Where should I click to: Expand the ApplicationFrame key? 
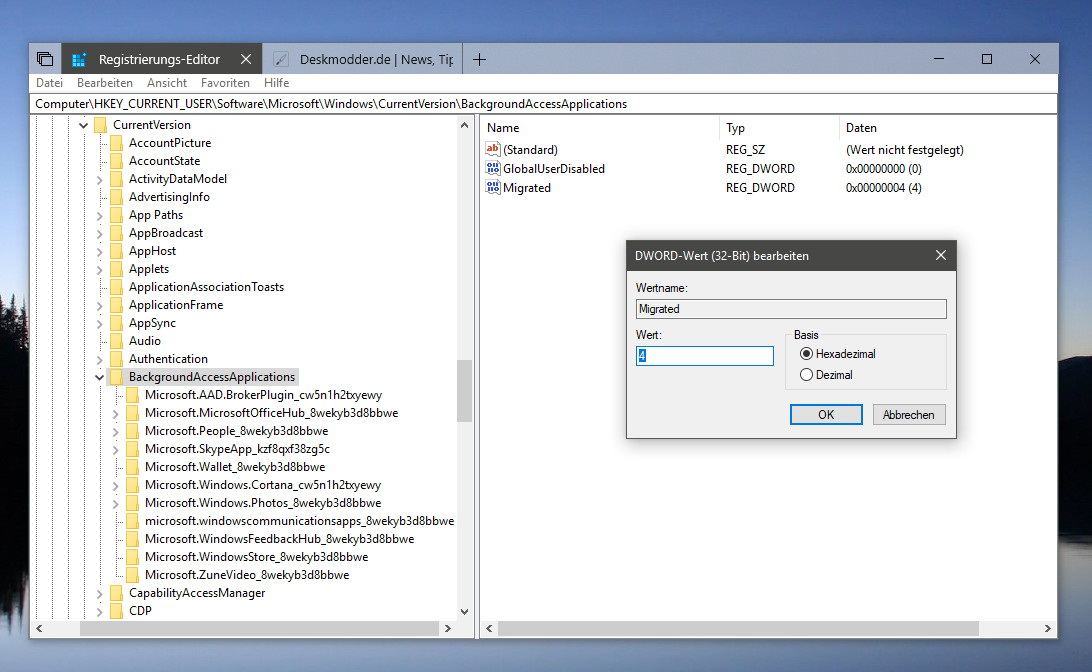(100, 306)
